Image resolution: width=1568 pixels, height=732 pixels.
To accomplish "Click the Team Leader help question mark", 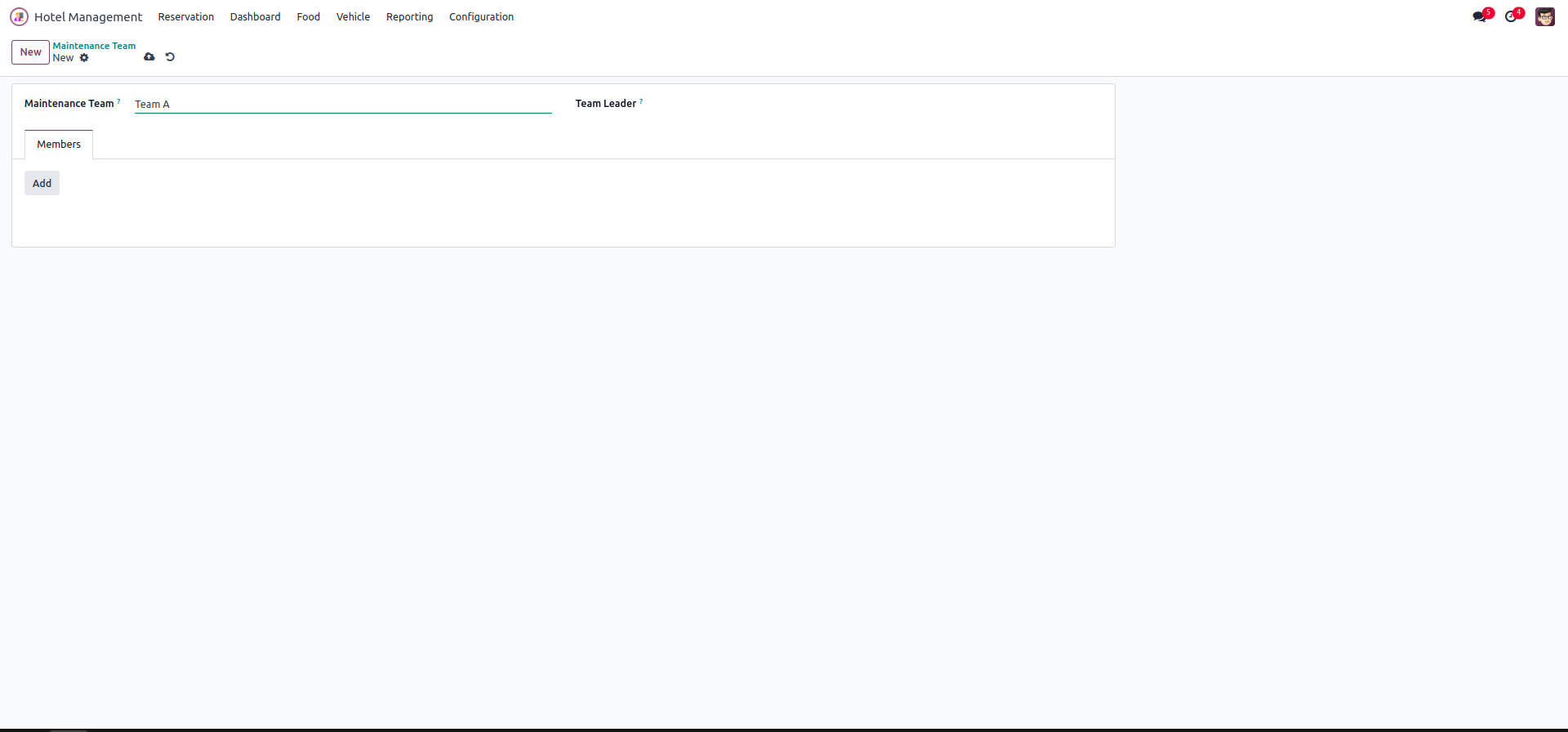I will tap(641, 101).
